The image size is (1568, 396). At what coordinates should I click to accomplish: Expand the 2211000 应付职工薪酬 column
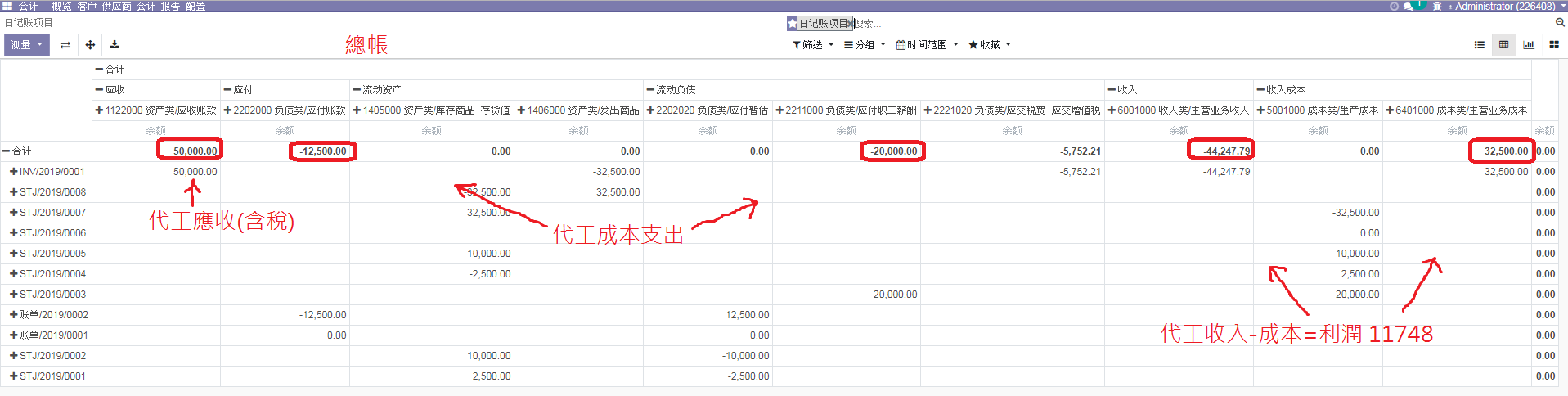[846, 110]
